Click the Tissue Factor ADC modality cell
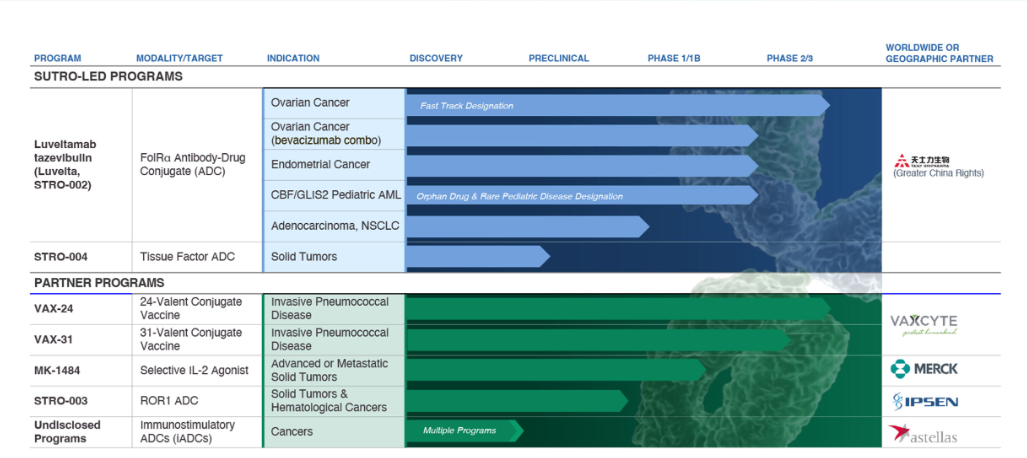 pyautogui.click(x=187, y=257)
